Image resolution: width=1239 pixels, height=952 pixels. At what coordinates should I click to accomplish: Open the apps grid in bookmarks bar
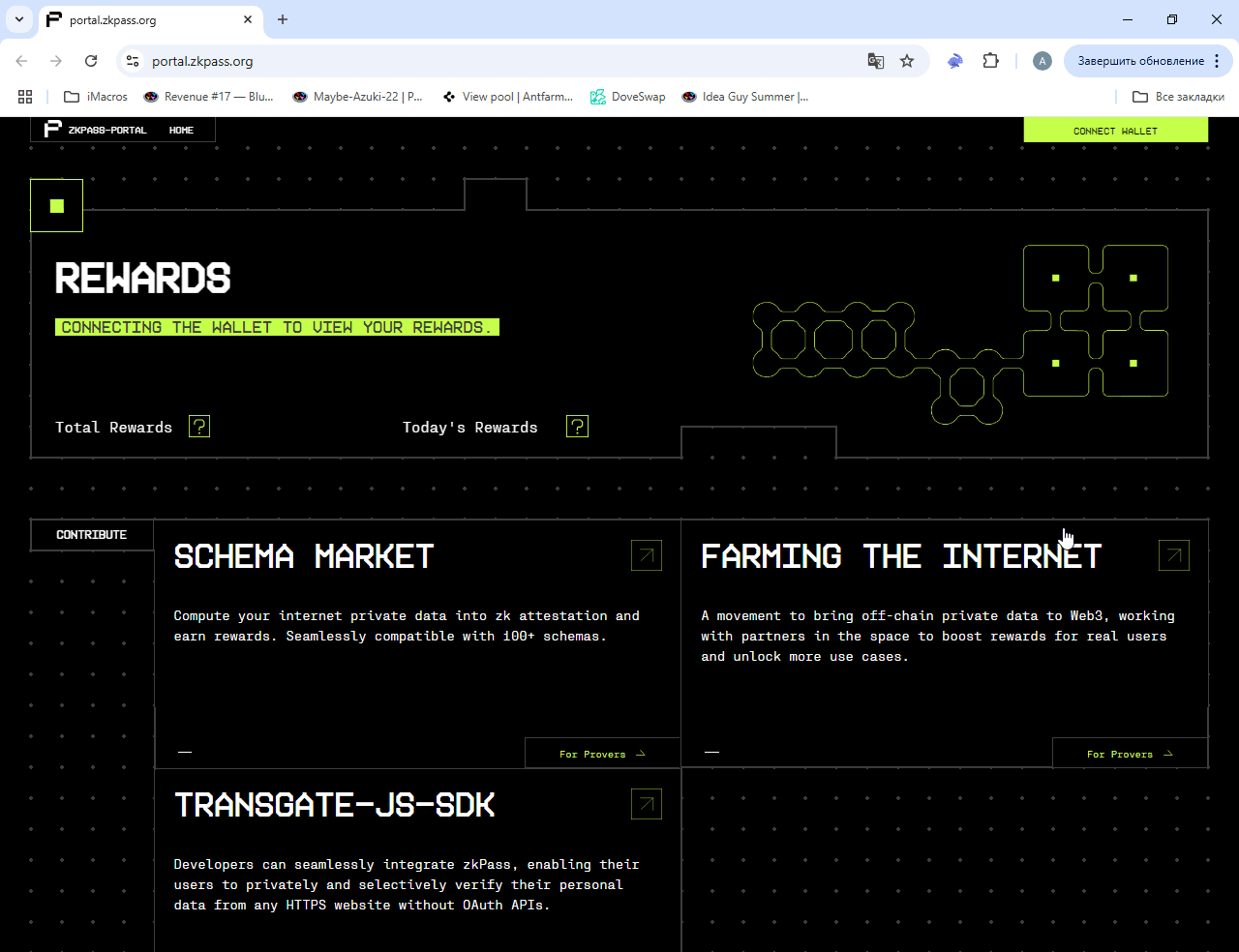pyautogui.click(x=25, y=97)
